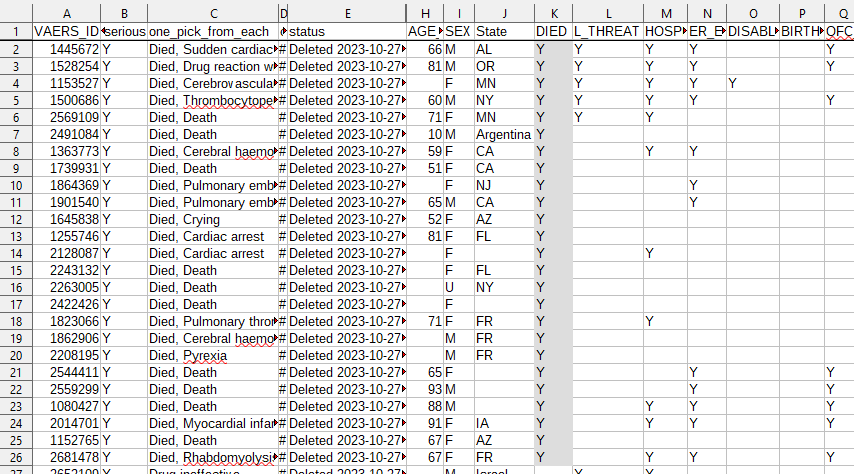
Task: Click the HOSP 'Y' cell in row 18
Action: pyautogui.click(x=665, y=321)
